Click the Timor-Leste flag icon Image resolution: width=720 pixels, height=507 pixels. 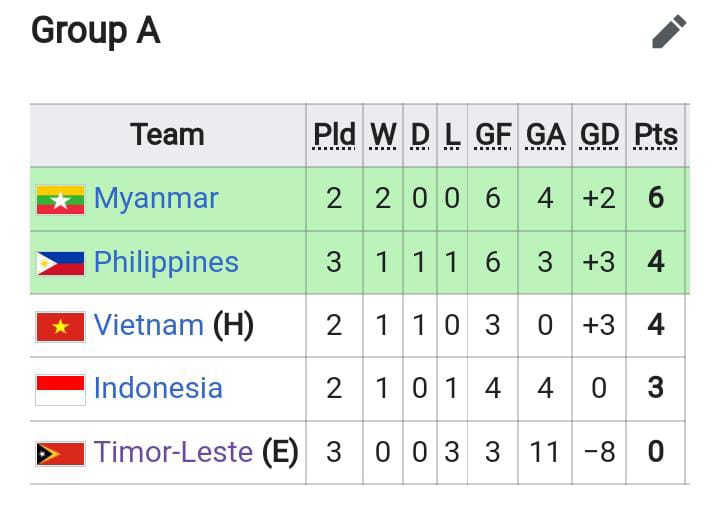tap(60, 453)
